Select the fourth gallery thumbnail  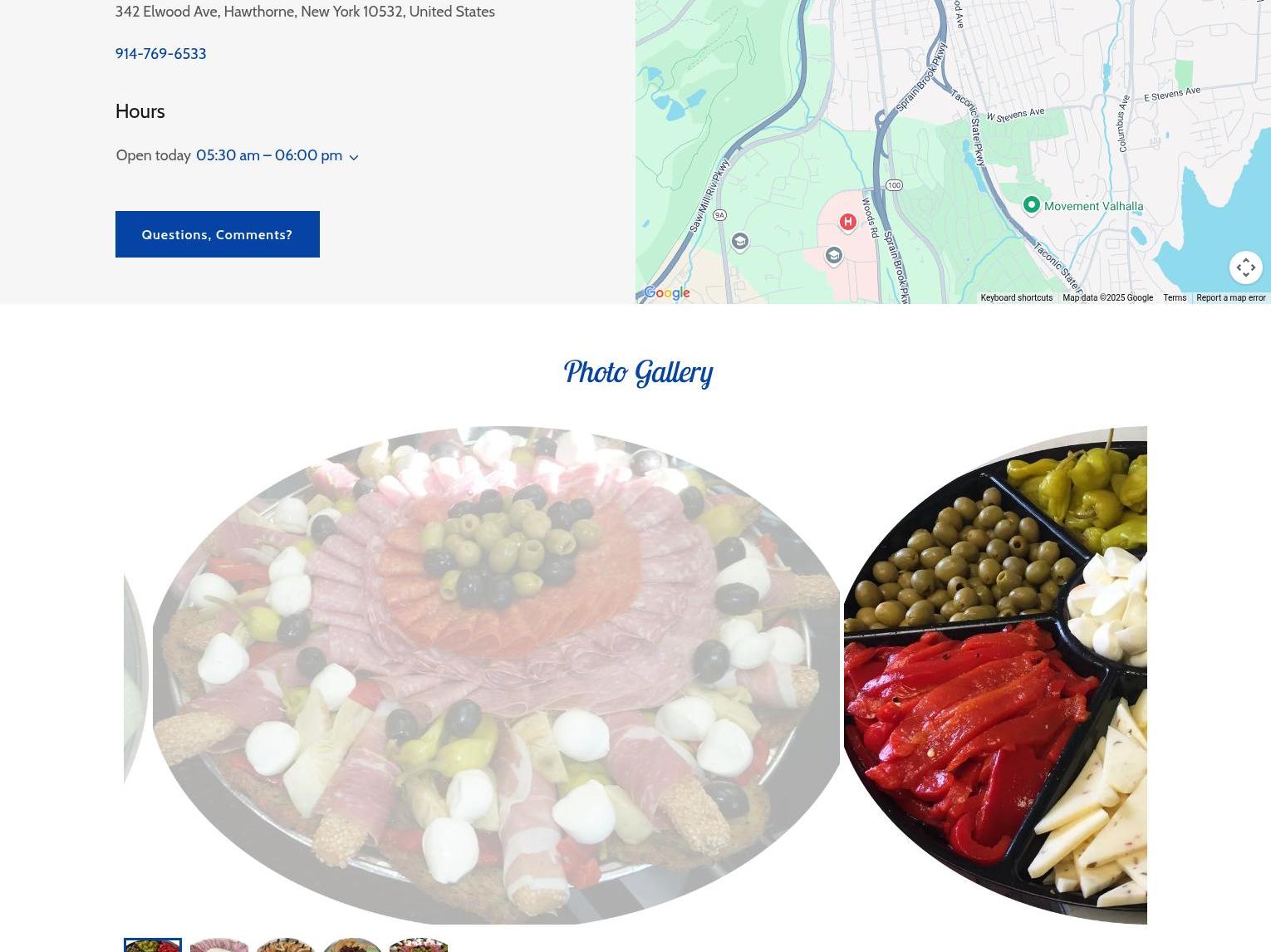click(352, 945)
